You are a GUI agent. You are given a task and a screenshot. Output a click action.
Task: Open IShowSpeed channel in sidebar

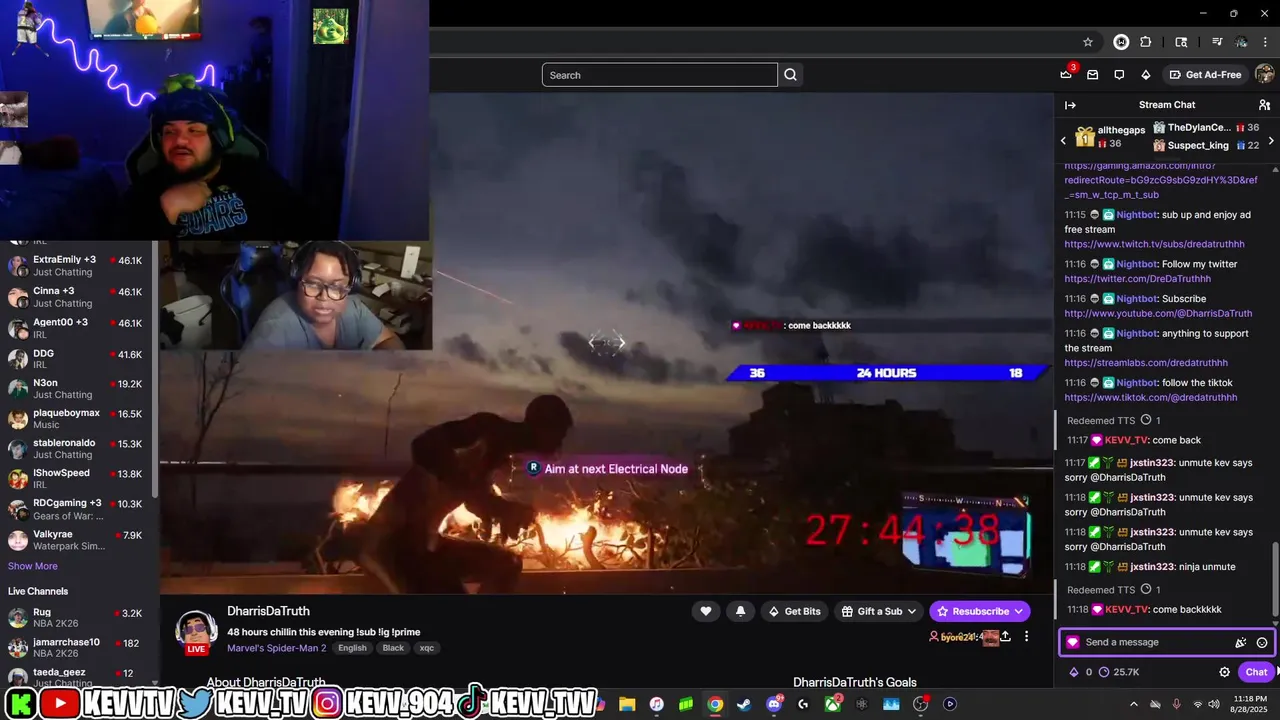pos(76,479)
